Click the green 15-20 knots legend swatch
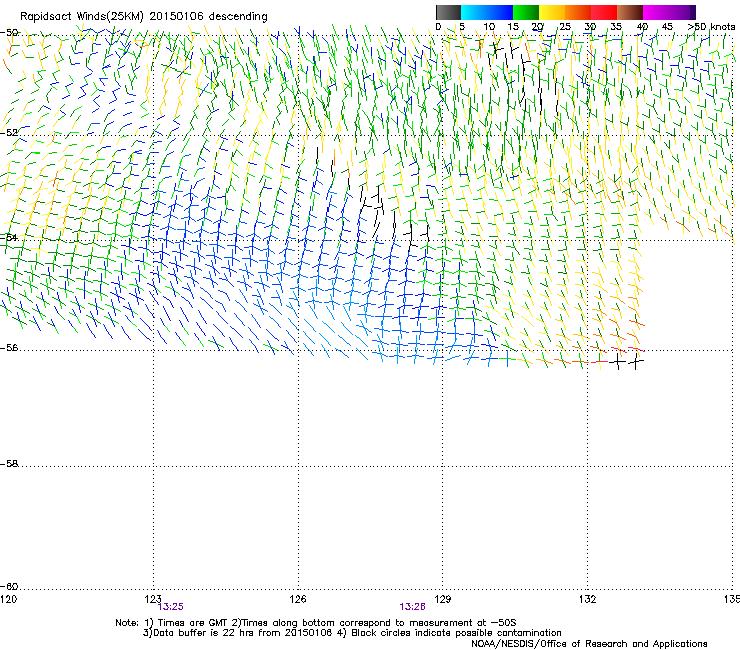Screen dimensions: 740x650 526,12
